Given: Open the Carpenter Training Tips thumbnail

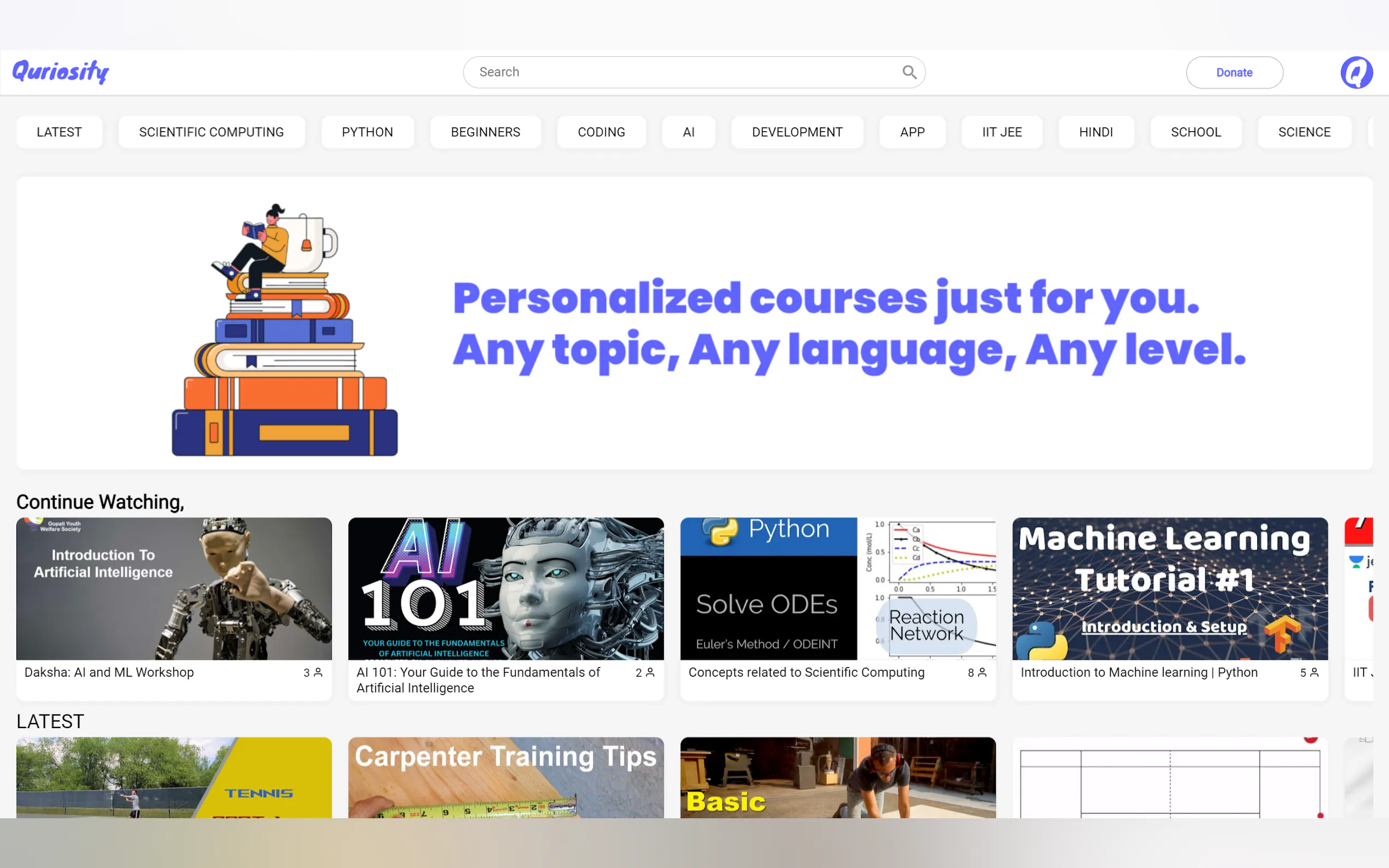Looking at the screenshot, I should (x=505, y=777).
